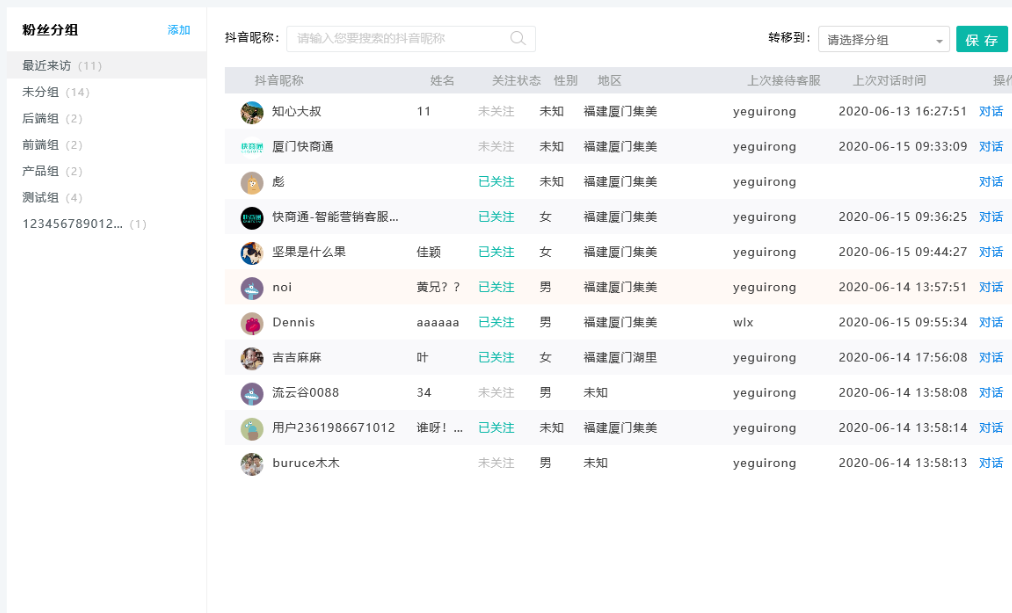The width and height of the screenshot is (1012, 613).
Task: Click avatar of user noi
Action: tap(252, 288)
